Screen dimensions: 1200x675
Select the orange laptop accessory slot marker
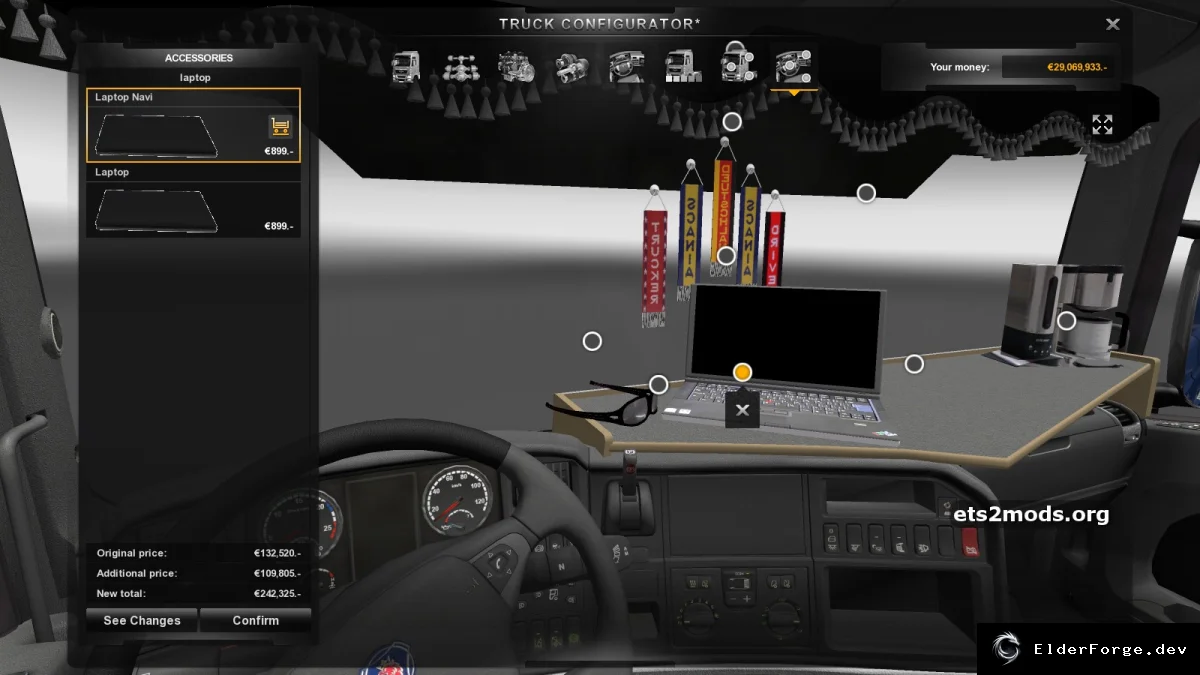tap(742, 372)
